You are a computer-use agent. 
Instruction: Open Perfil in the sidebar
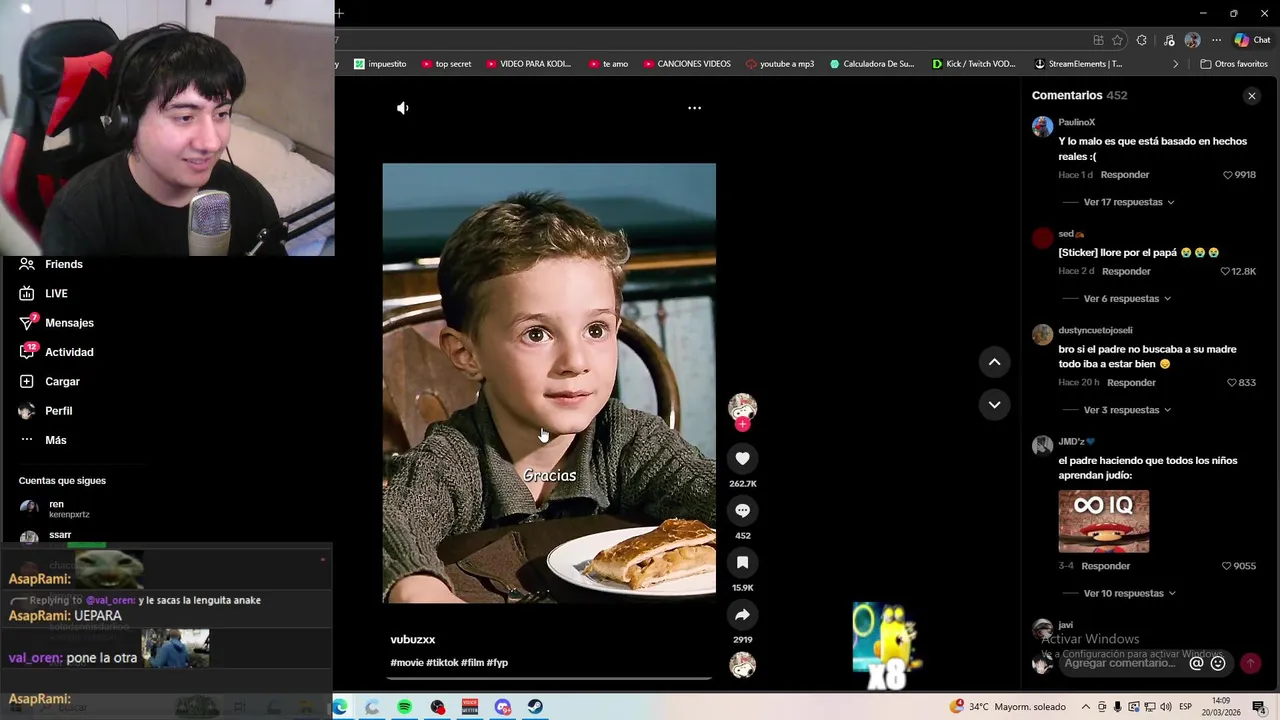pyautogui.click(x=46, y=411)
